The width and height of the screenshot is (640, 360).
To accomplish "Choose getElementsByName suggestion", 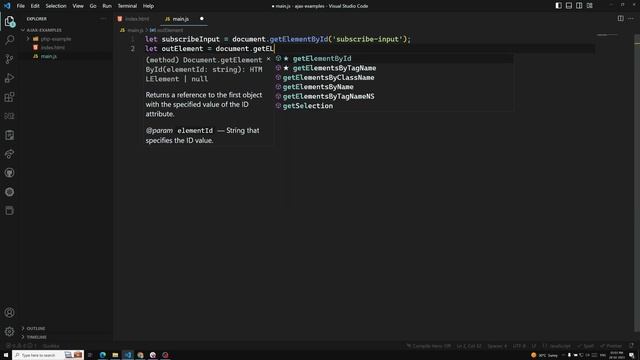I will coord(394,87).
